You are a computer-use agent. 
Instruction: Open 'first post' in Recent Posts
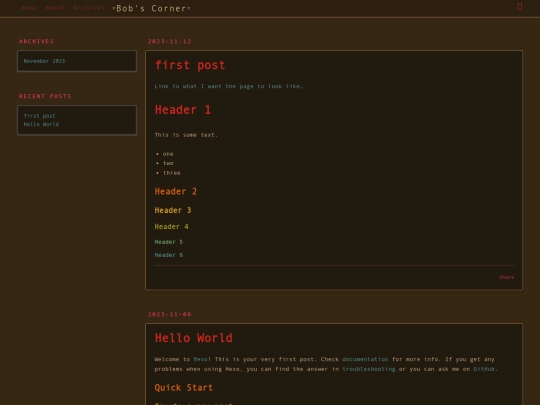point(40,116)
